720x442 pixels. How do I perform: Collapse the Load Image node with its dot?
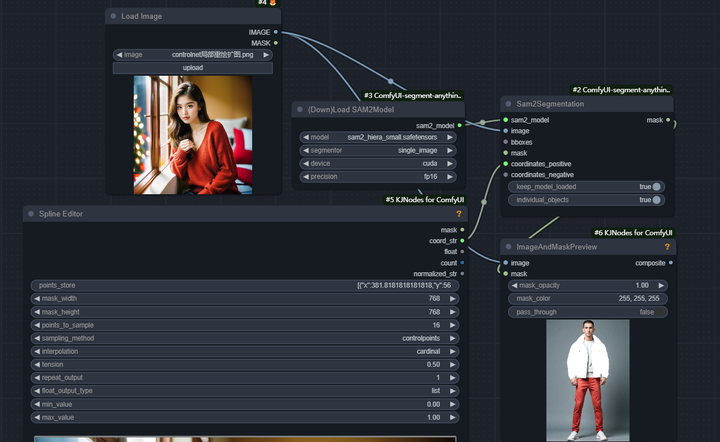(x=113, y=16)
